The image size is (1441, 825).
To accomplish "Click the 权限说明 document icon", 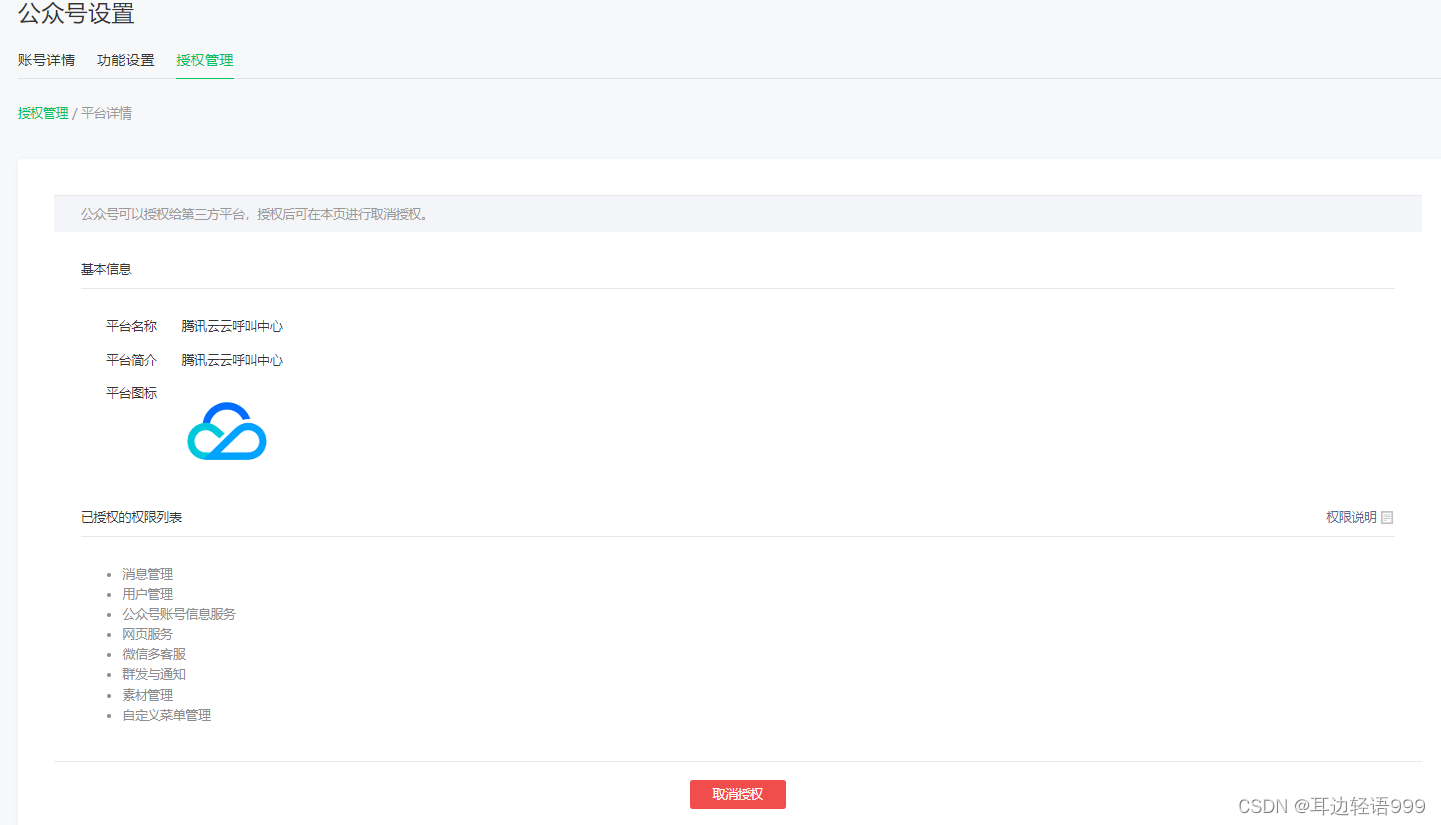I will (x=1387, y=517).
